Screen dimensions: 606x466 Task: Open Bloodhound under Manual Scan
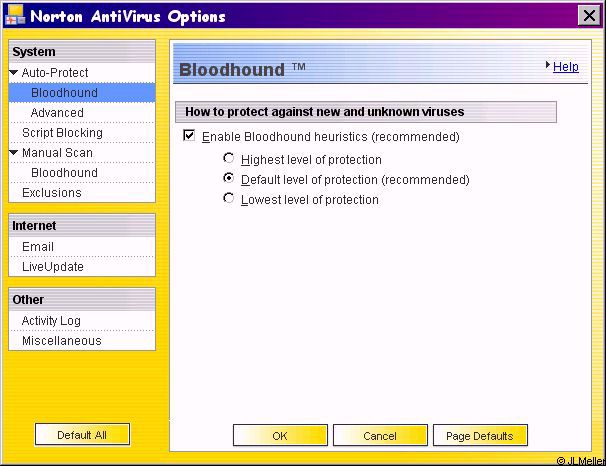(x=64, y=173)
